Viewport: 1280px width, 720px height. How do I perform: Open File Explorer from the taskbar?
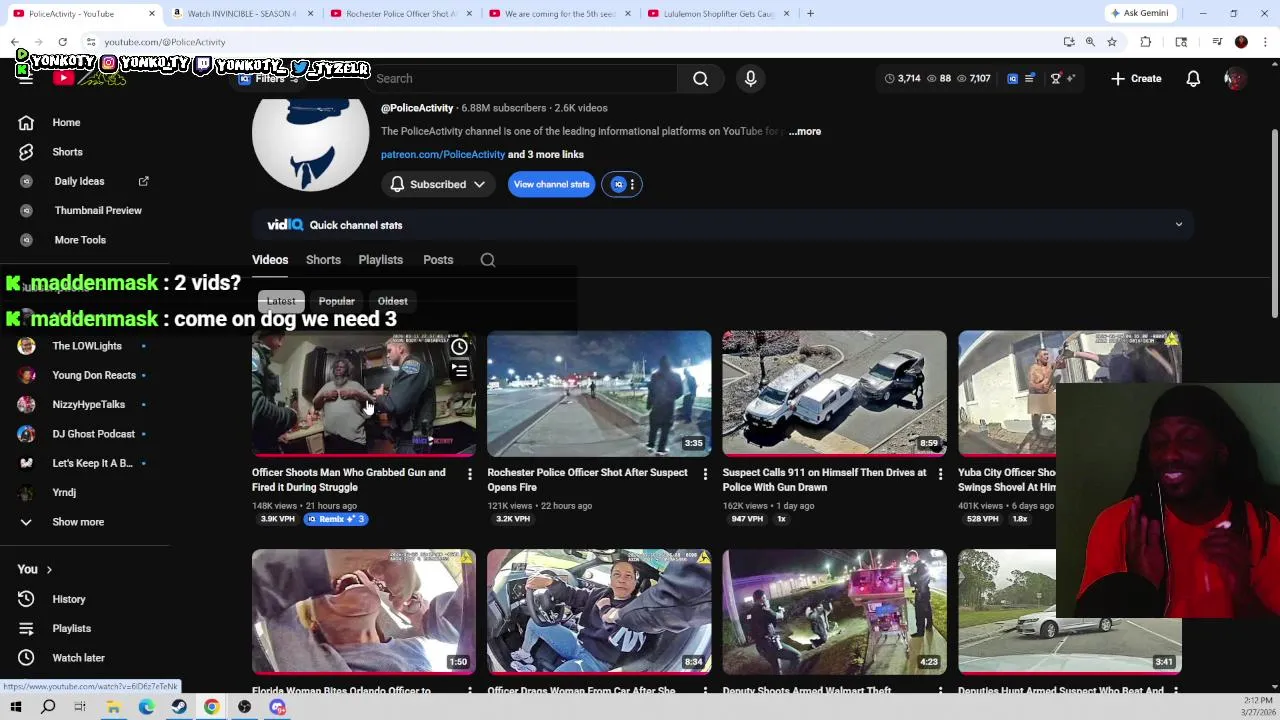[x=113, y=707]
